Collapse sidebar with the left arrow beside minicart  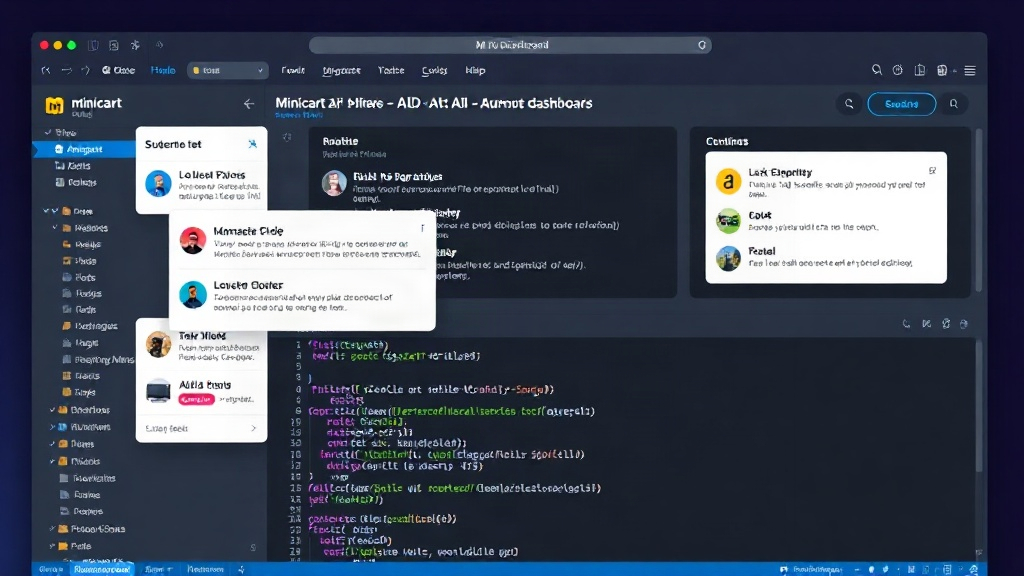point(249,104)
